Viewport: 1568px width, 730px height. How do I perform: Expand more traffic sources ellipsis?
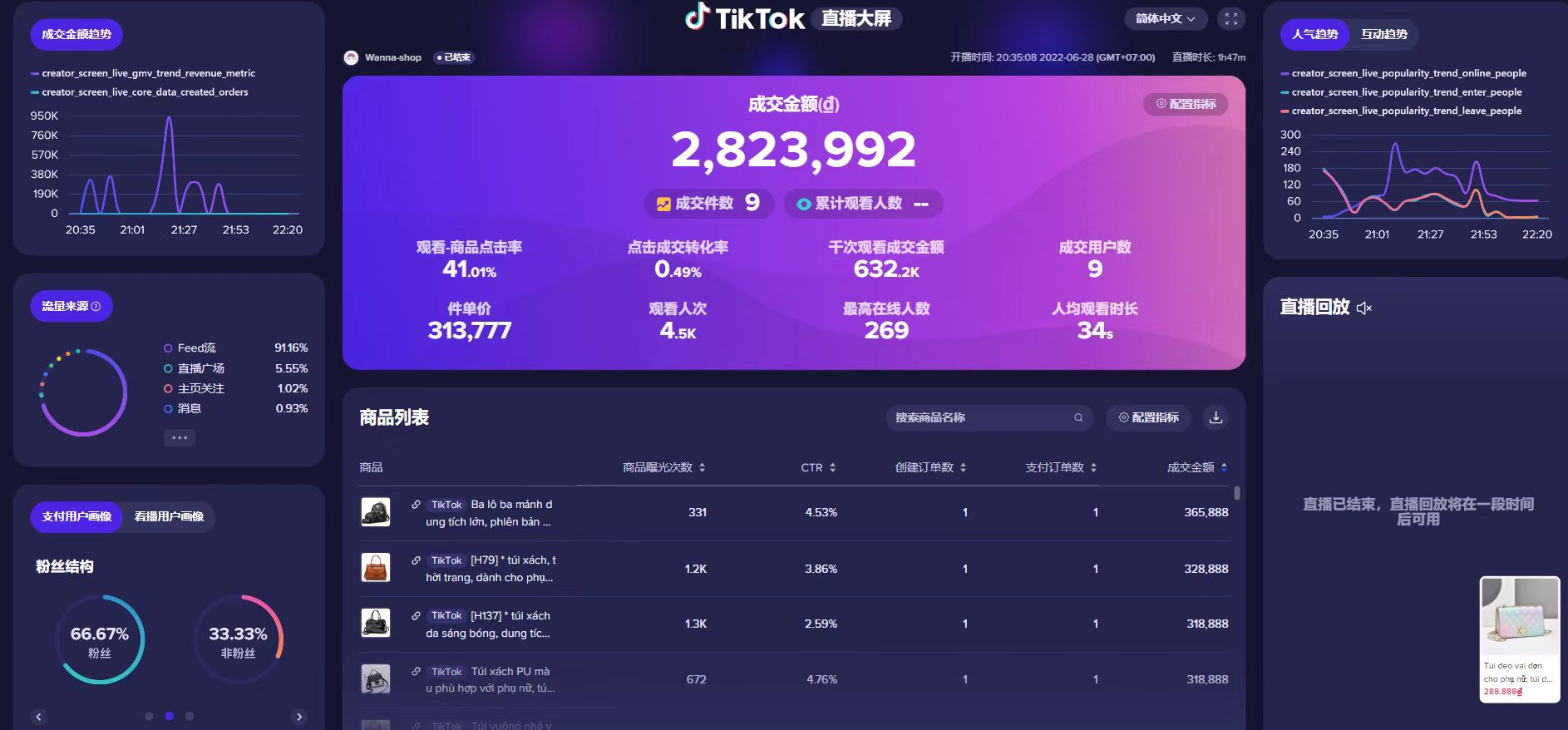click(180, 437)
